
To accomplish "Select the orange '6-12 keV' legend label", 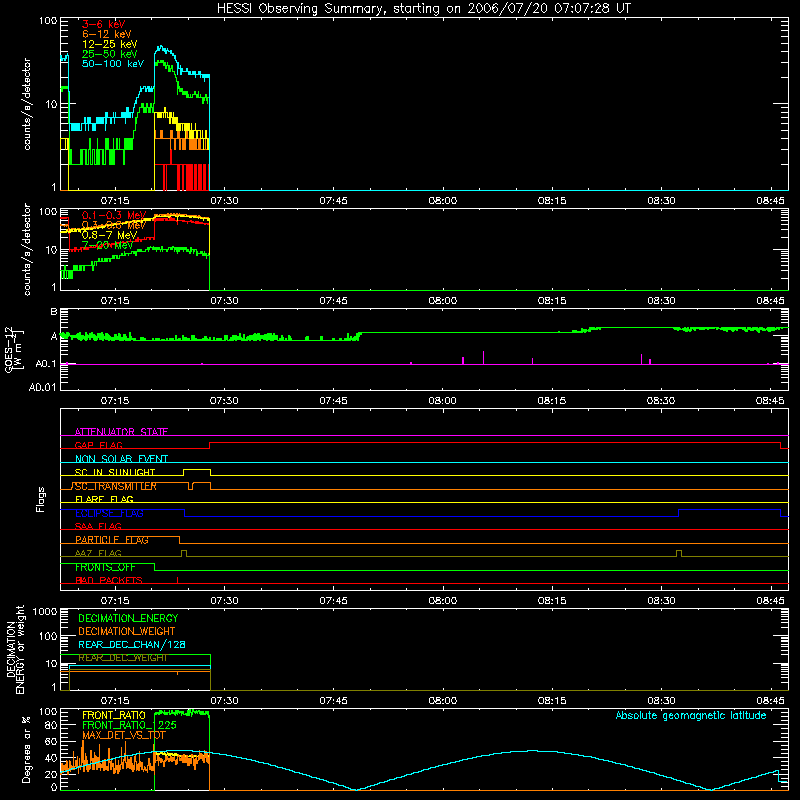I will 107,34.
